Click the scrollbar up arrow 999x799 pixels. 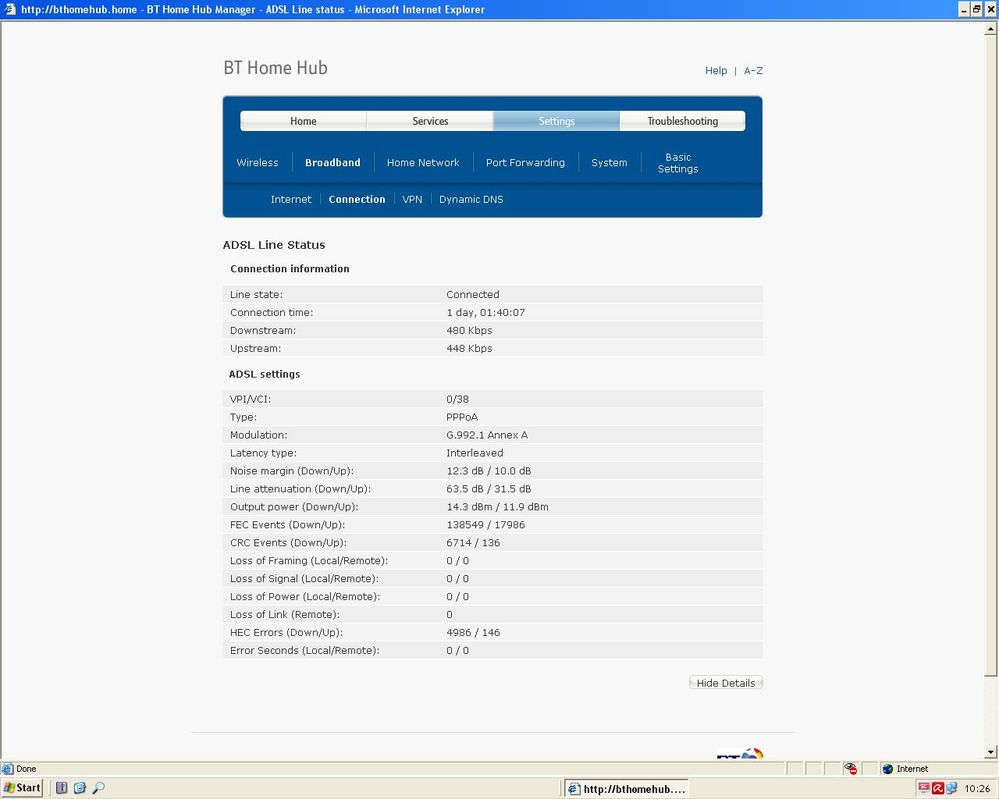point(991,29)
